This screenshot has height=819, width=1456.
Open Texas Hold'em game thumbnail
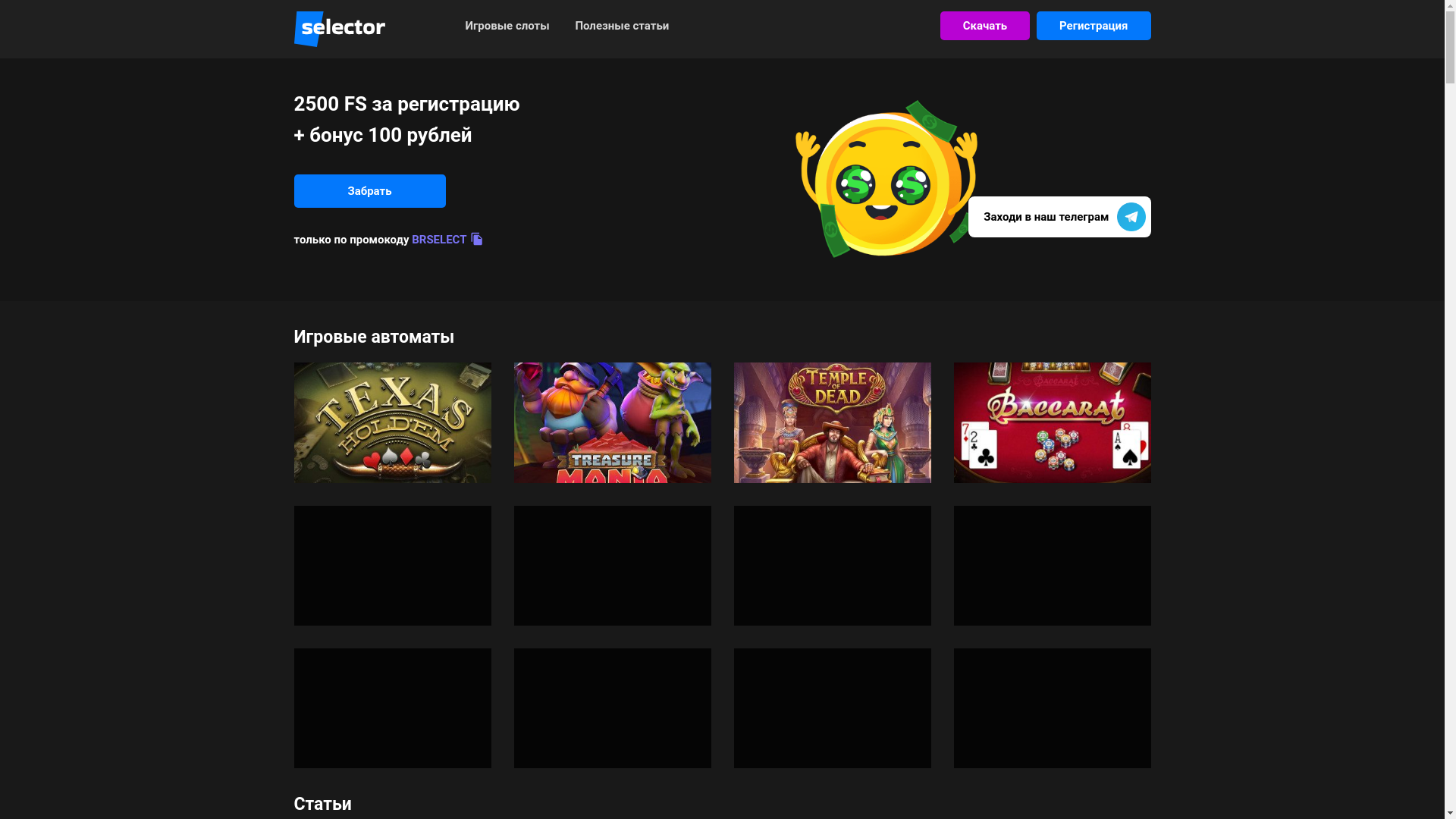pos(392,422)
